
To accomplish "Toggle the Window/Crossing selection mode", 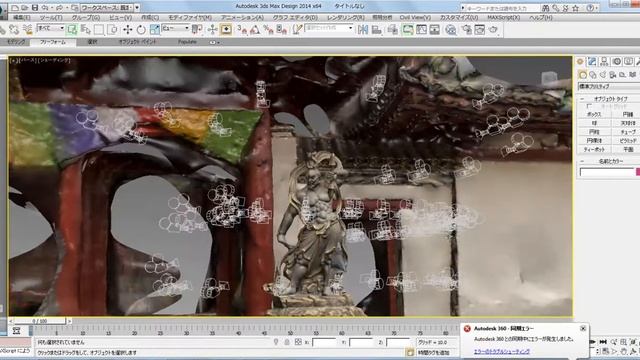I will [x=112, y=29].
